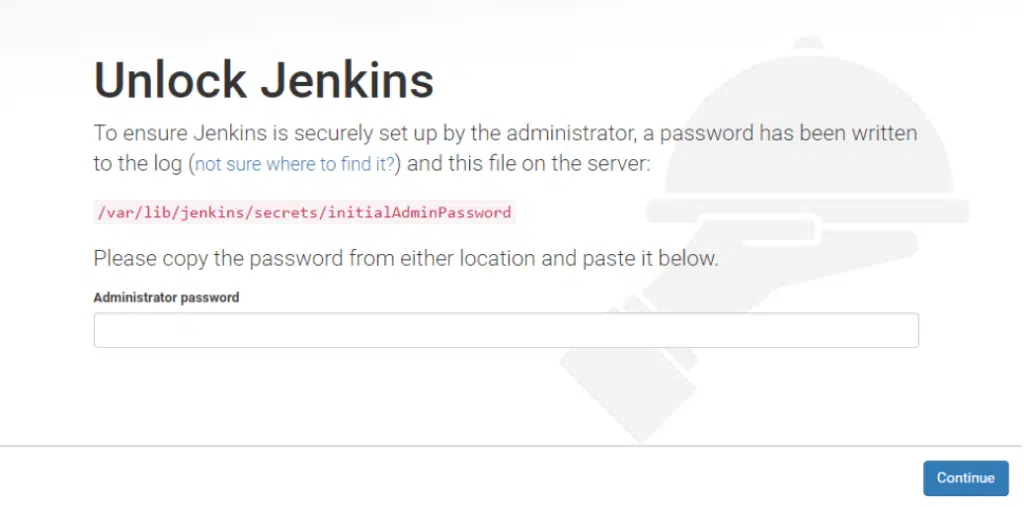
Task: Click the "To ensure Jenkins is securely" paragraph
Action: 505,148
